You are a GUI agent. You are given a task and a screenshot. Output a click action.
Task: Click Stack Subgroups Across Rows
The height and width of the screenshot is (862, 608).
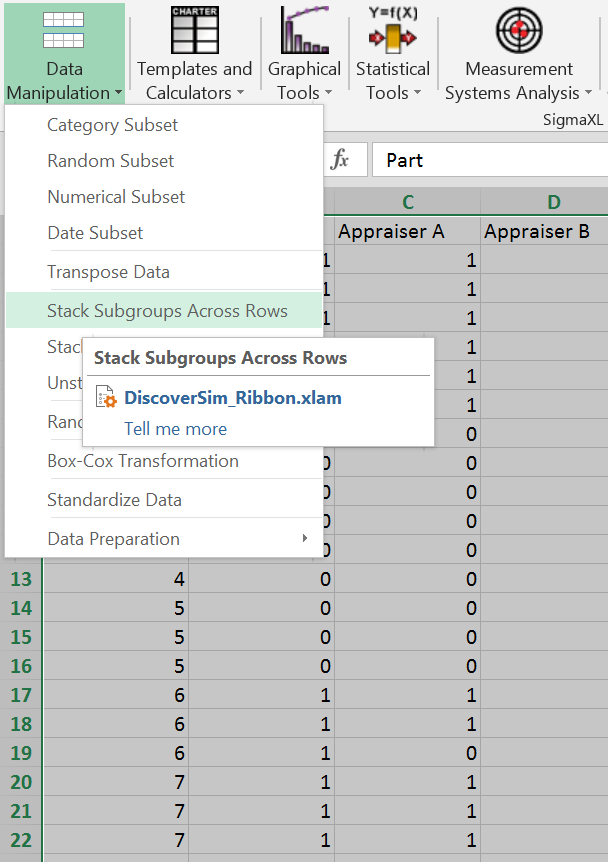[x=167, y=311]
